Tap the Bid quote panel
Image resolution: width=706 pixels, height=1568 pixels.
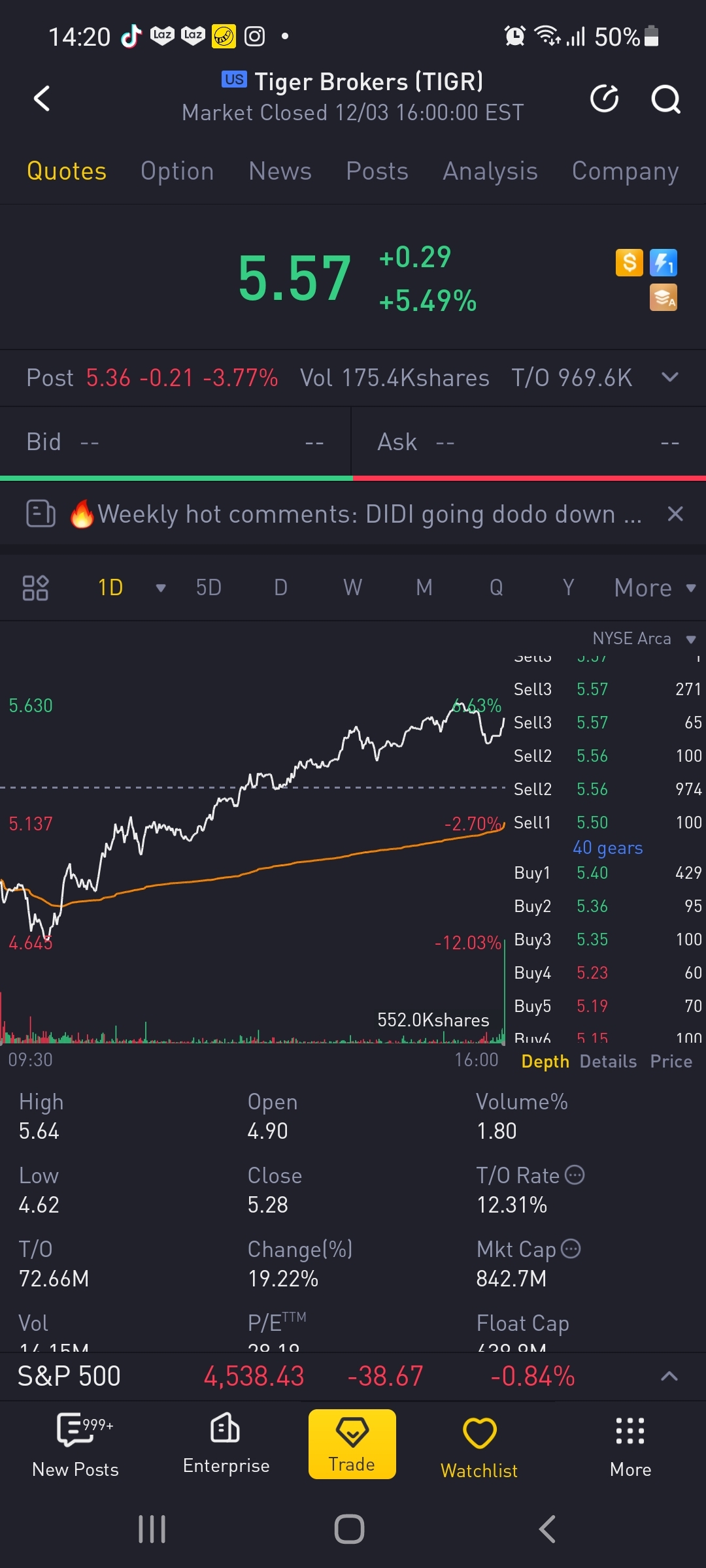point(175,442)
